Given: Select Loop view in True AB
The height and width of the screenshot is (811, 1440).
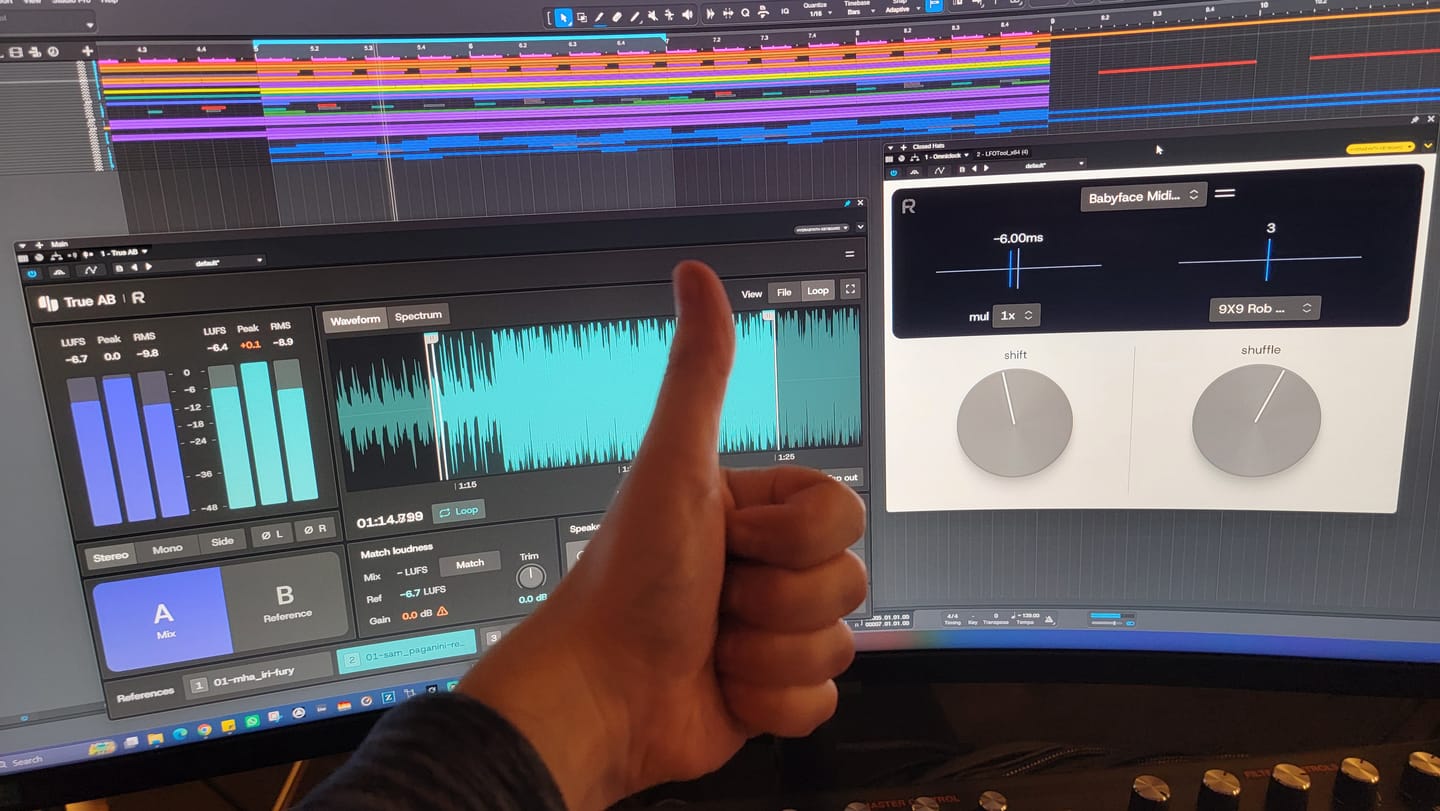Looking at the screenshot, I should pos(818,291).
